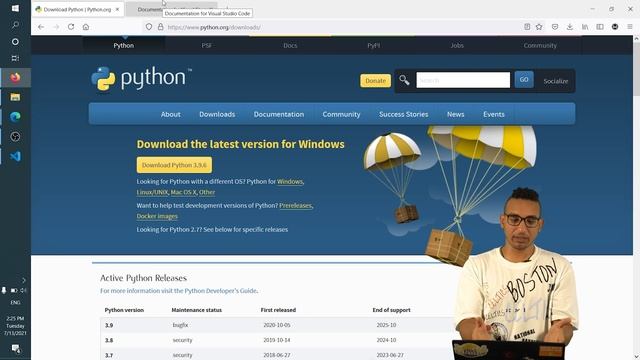Open Firefox account avatar icon
Screen dimensions: 640x360
(615, 27)
